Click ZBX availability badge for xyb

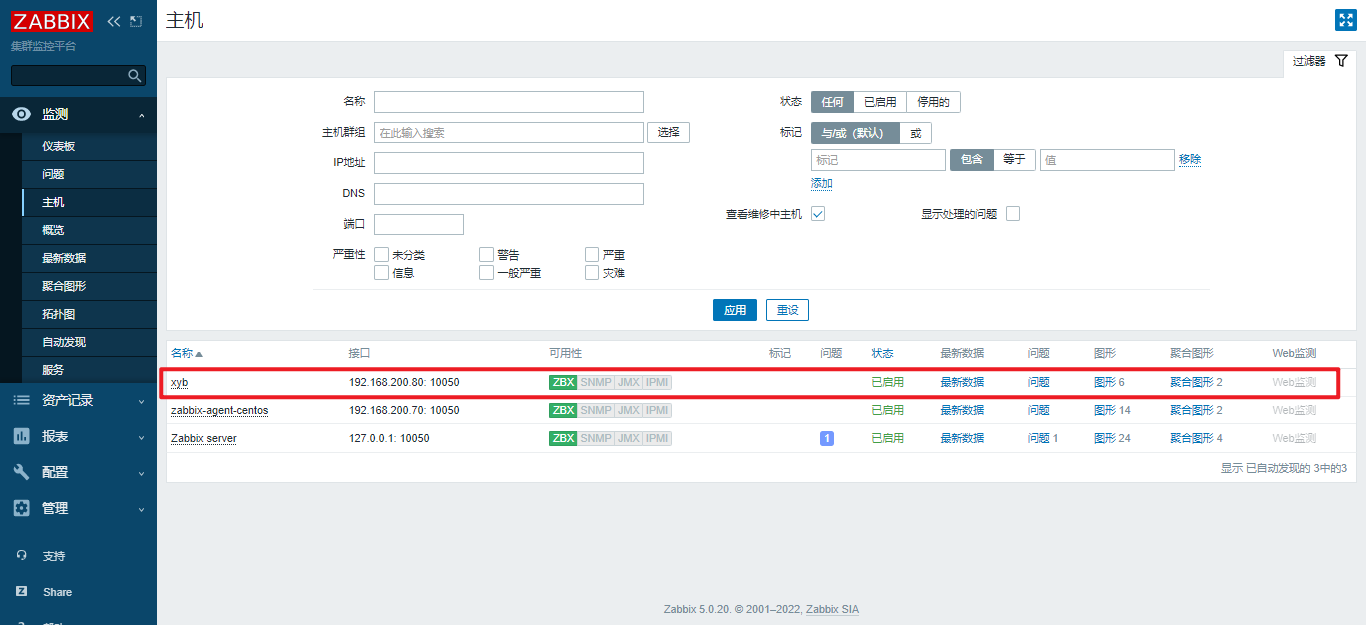[x=563, y=382]
